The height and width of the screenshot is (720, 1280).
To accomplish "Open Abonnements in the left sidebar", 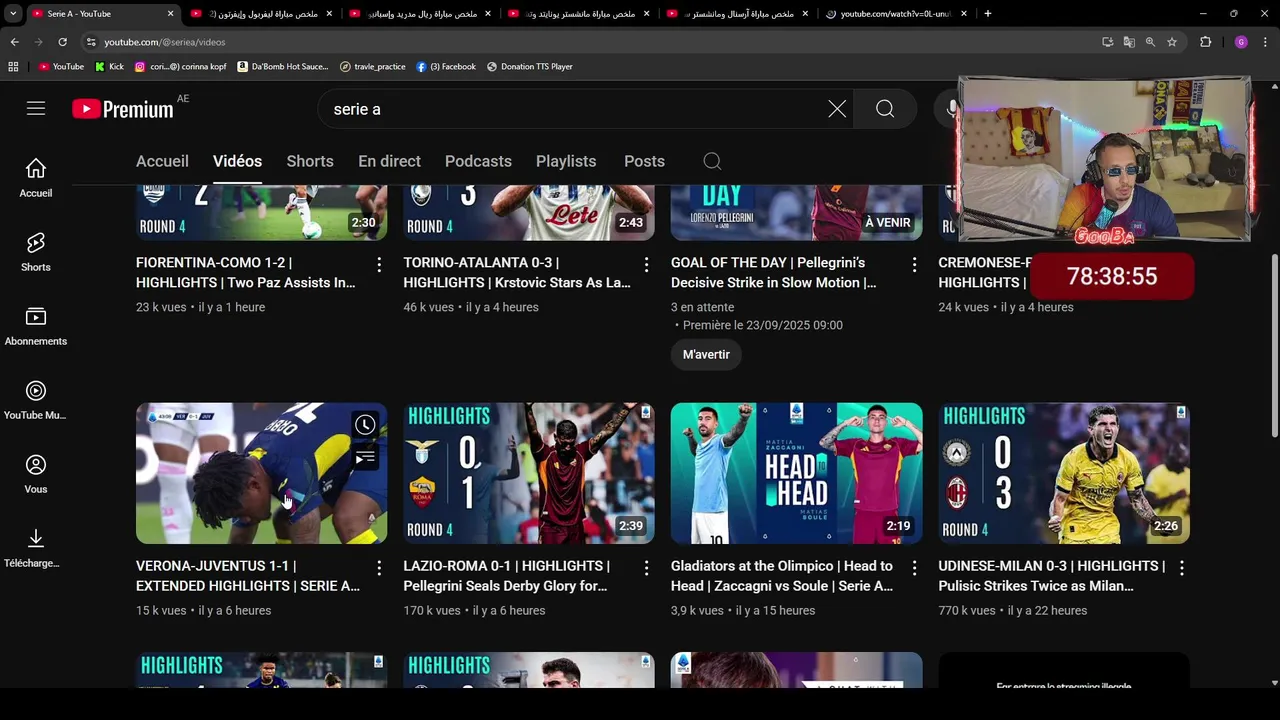I will click(36, 326).
